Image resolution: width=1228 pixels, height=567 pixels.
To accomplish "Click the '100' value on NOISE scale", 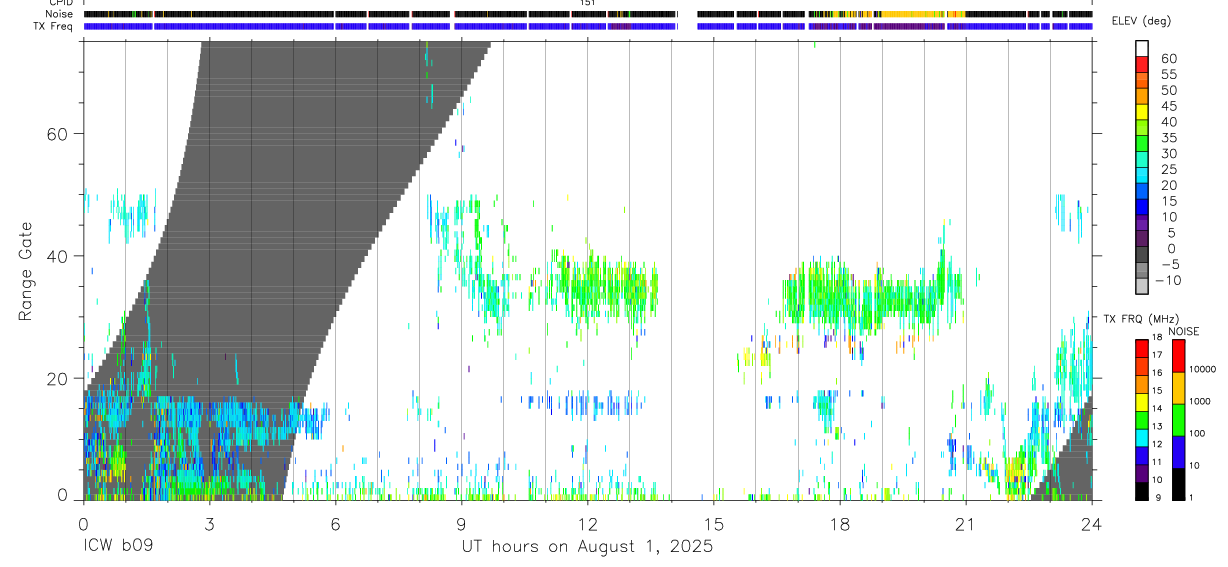I will tap(1197, 433).
